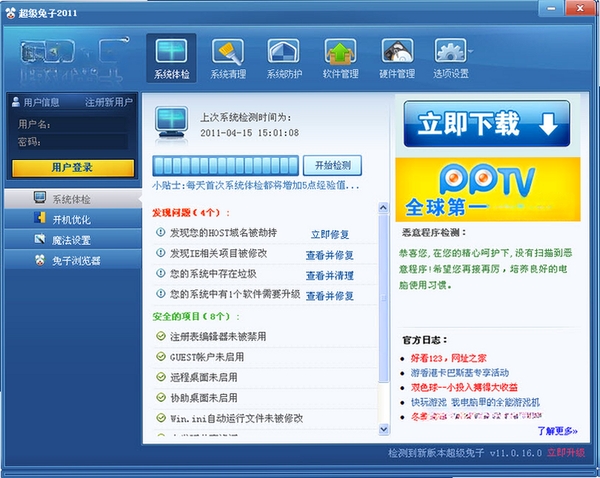
Task: Click the 开始检测 button
Action: tap(333, 165)
